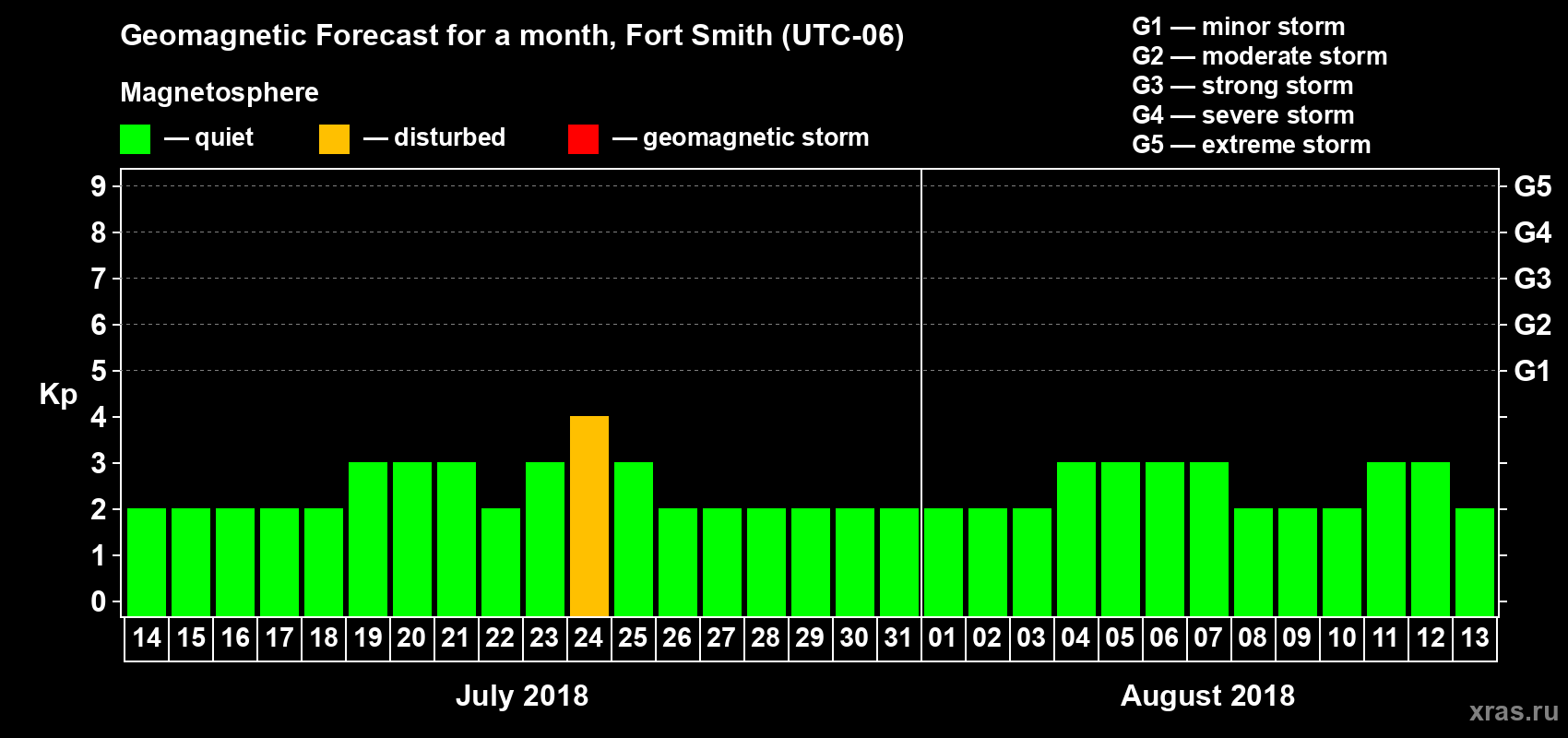Viewport: 1568px width, 738px height.
Task: Select the orange bar for July 24
Action: pos(589,516)
